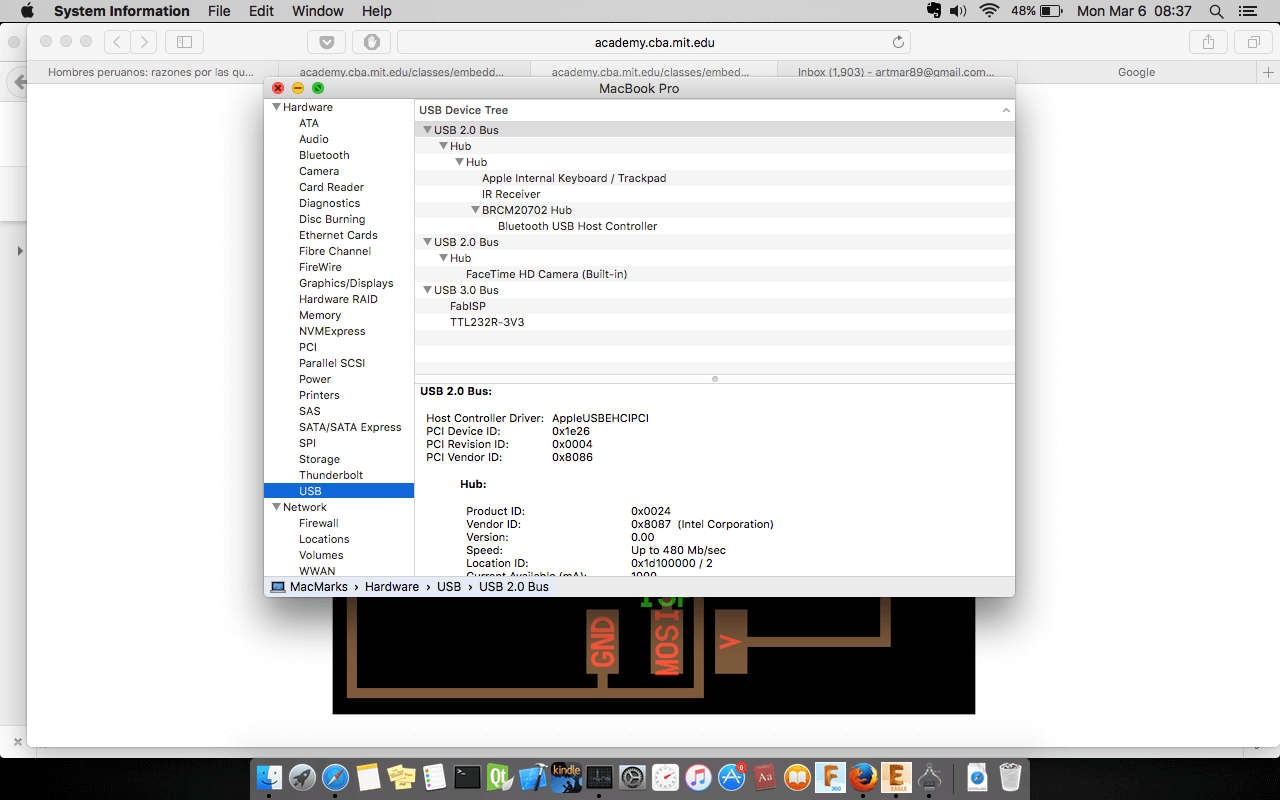Select FaceTime HD Camera (Built-in) row
Viewport: 1280px width, 800px height.
coord(715,274)
